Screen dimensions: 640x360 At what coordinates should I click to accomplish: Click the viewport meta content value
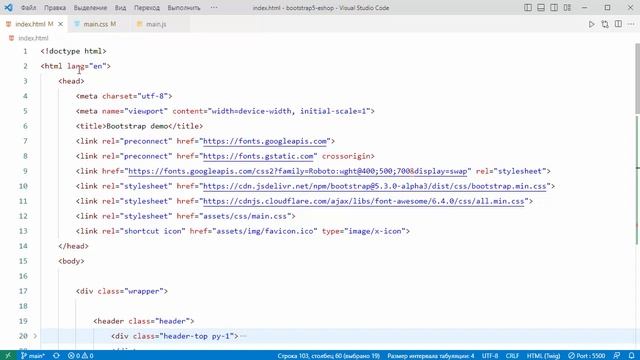291,111
